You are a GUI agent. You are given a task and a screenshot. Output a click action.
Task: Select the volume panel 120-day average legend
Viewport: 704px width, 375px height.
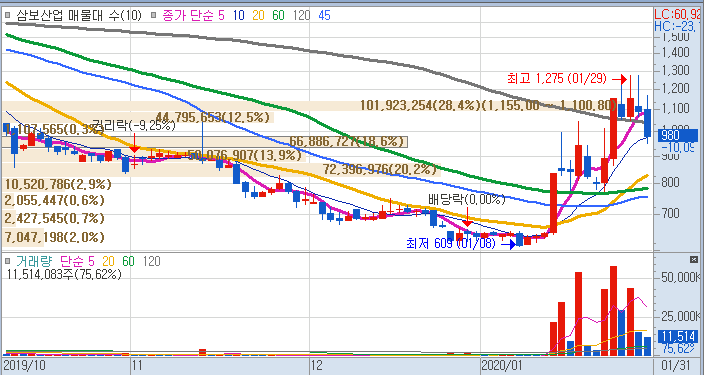[152, 261]
